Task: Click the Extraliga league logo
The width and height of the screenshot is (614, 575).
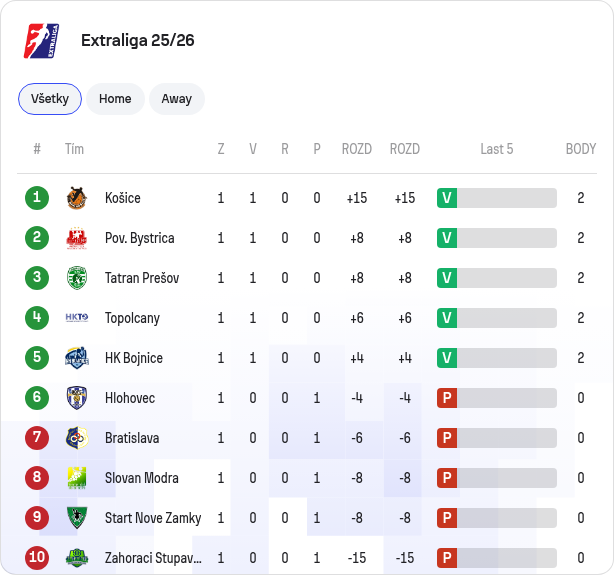Action: (42, 41)
